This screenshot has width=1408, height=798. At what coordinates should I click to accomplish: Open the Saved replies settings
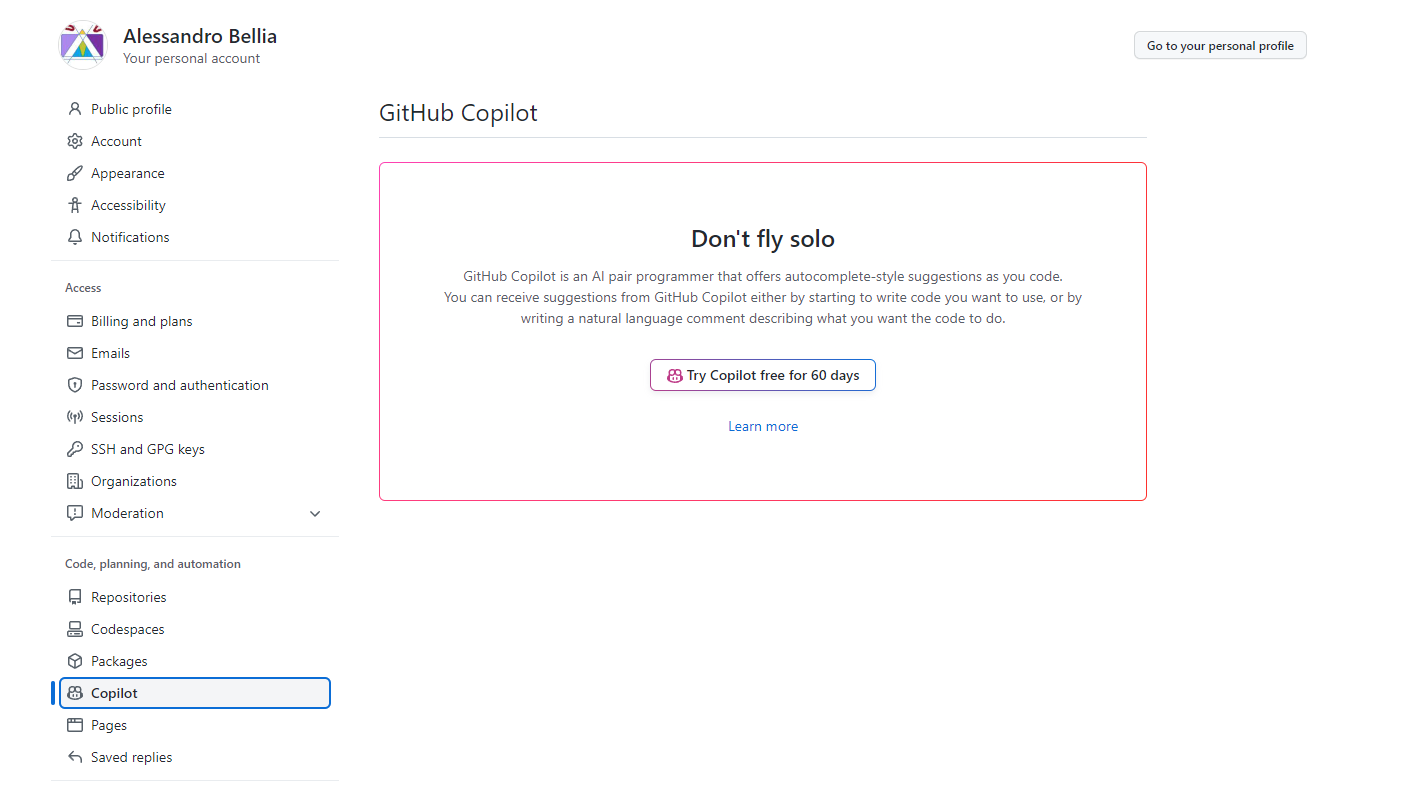click(x=131, y=756)
